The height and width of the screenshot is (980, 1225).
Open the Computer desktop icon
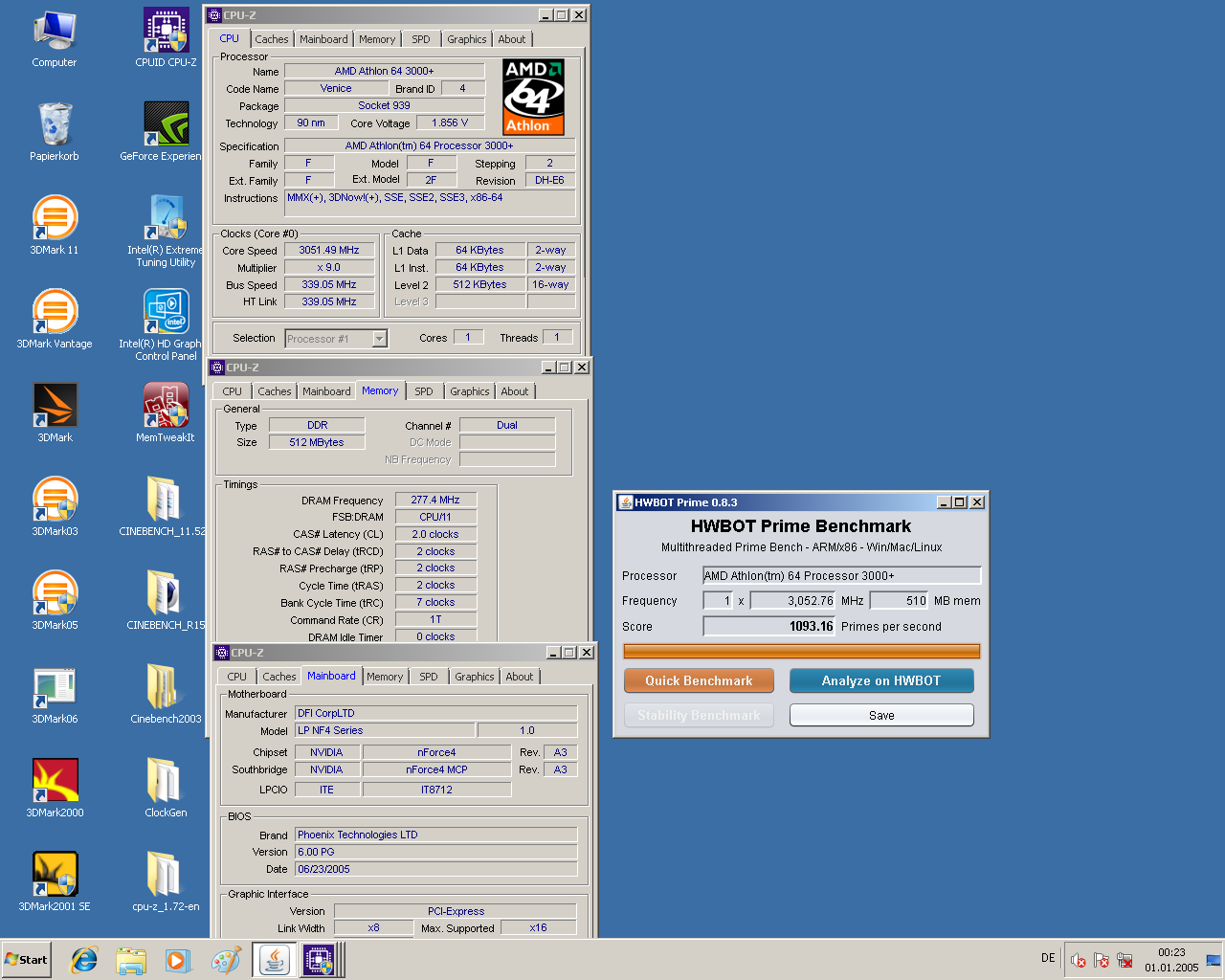(55, 38)
